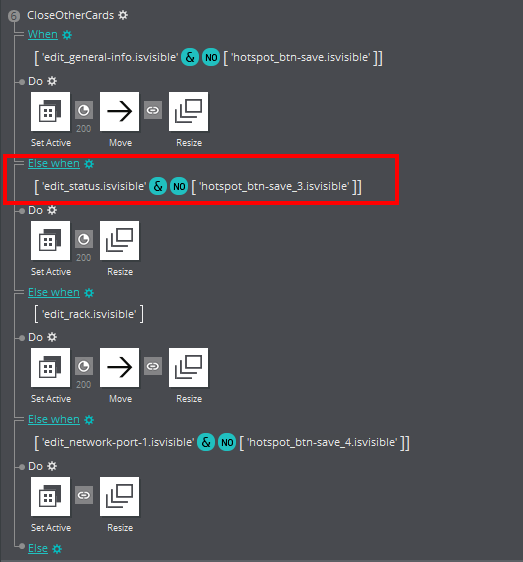Select Set Active action under edit_status condition
Image resolution: width=523 pixels, height=562 pixels.
tap(51, 240)
